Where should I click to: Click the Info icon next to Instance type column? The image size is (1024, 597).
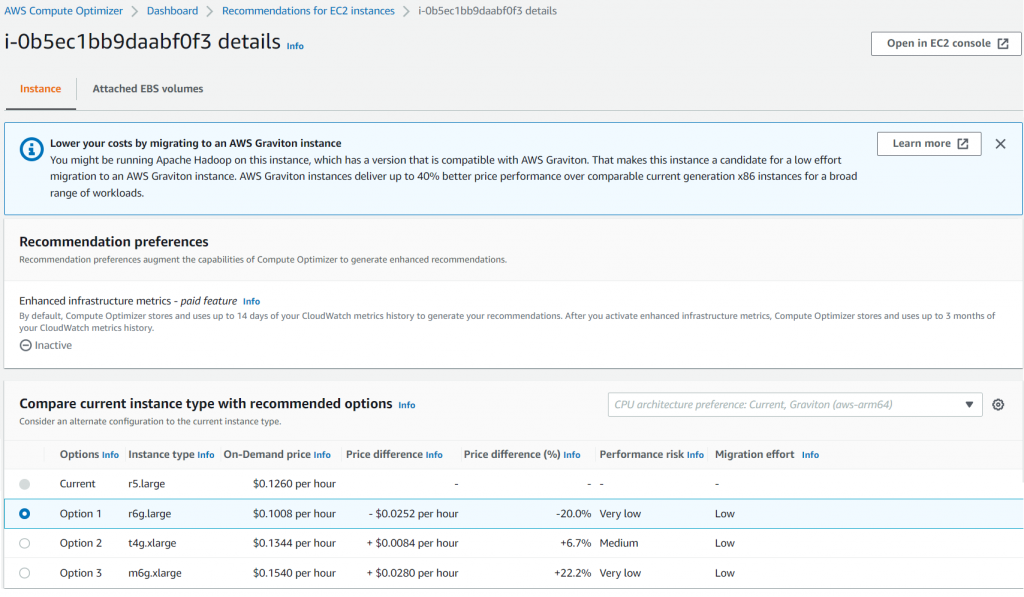coord(205,454)
